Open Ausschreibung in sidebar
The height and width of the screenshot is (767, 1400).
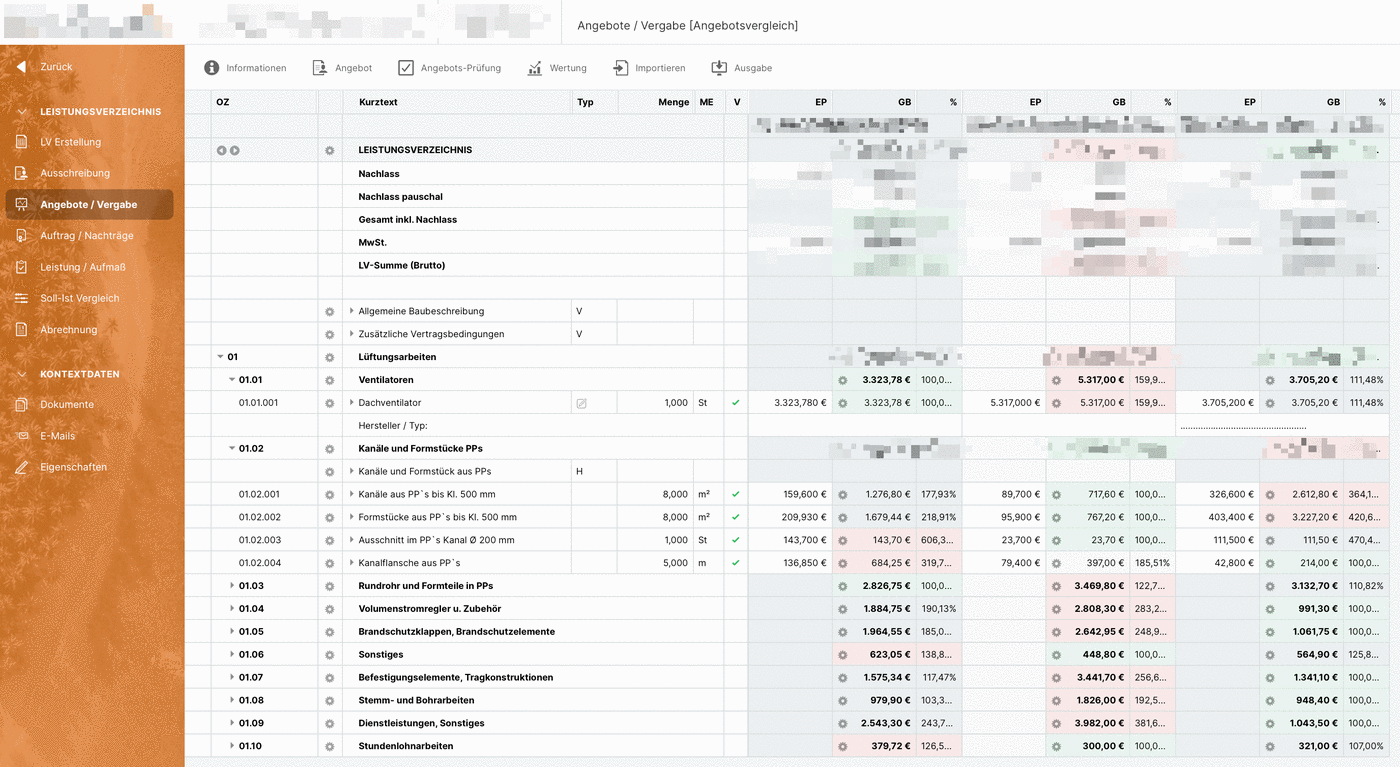click(74, 173)
